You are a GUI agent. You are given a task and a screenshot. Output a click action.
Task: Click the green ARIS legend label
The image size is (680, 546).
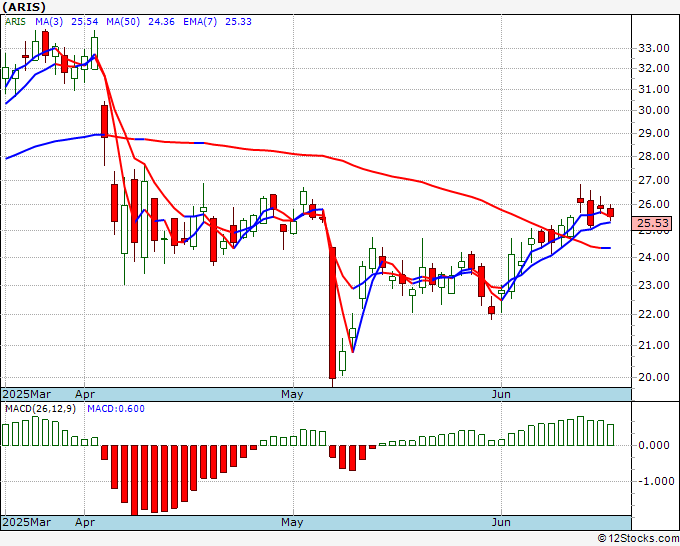(15, 22)
